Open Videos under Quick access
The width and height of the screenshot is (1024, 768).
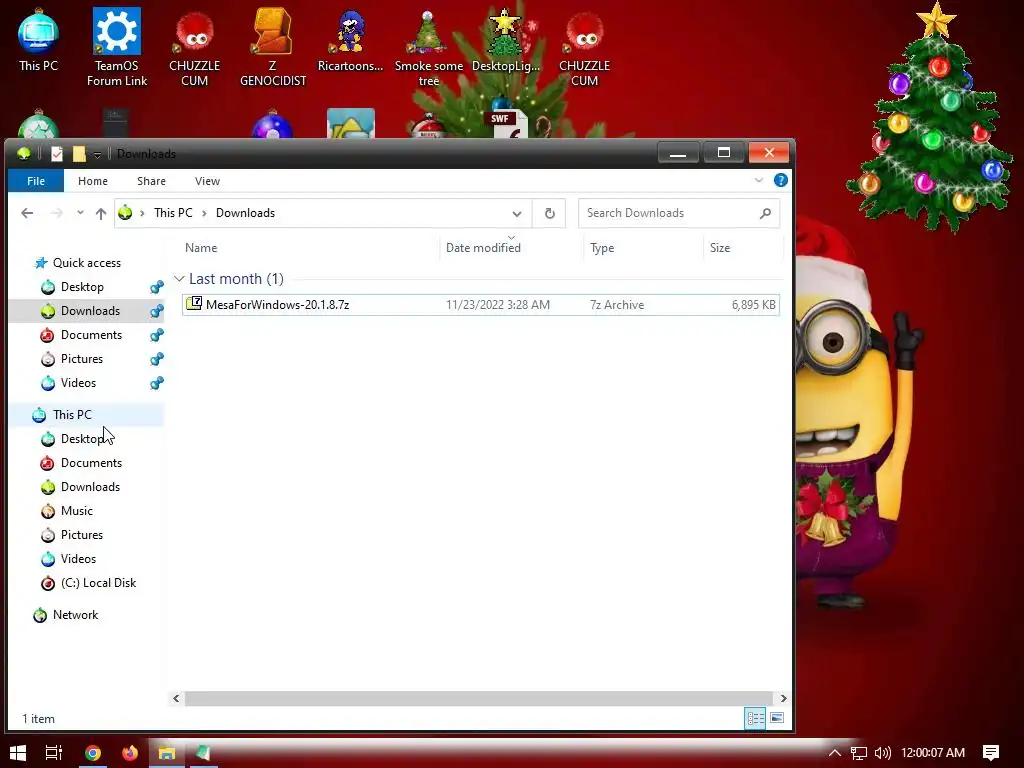pyautogui.click(x=78, y=383)
